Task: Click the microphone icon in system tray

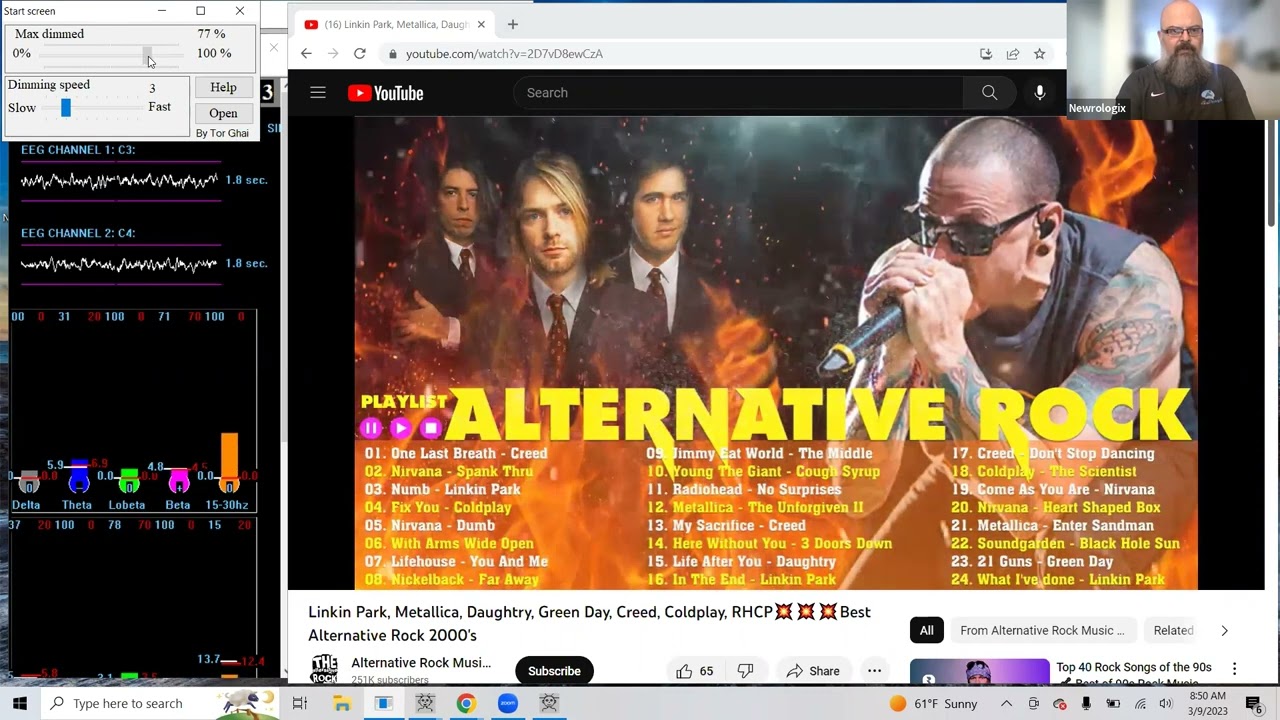Action: 1086,703
